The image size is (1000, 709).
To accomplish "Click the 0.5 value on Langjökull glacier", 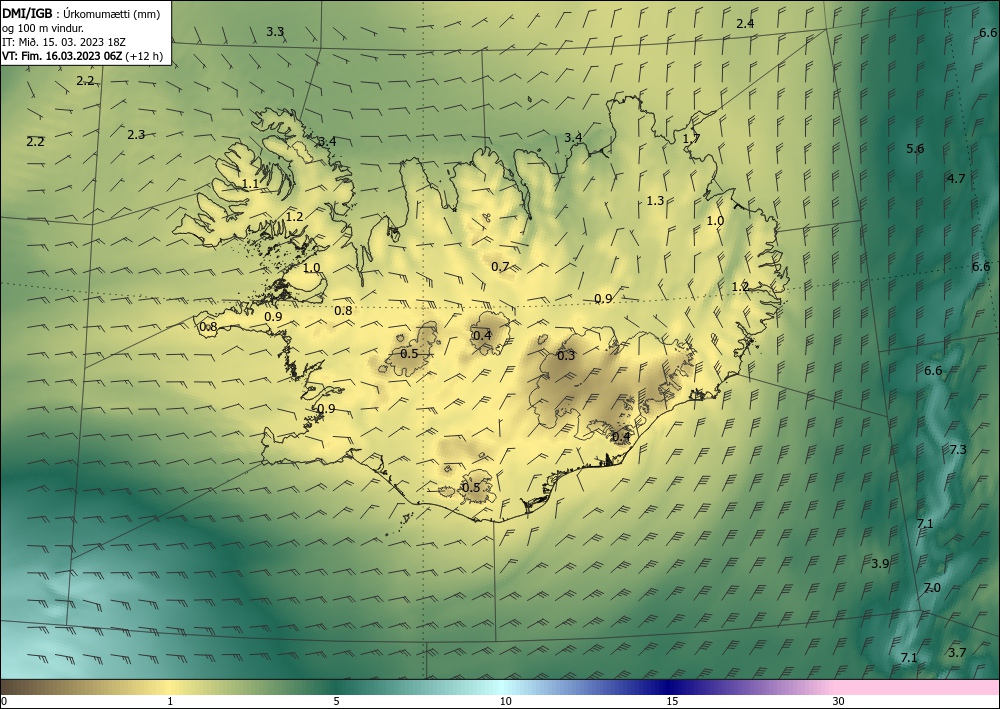I will [409, 354].
